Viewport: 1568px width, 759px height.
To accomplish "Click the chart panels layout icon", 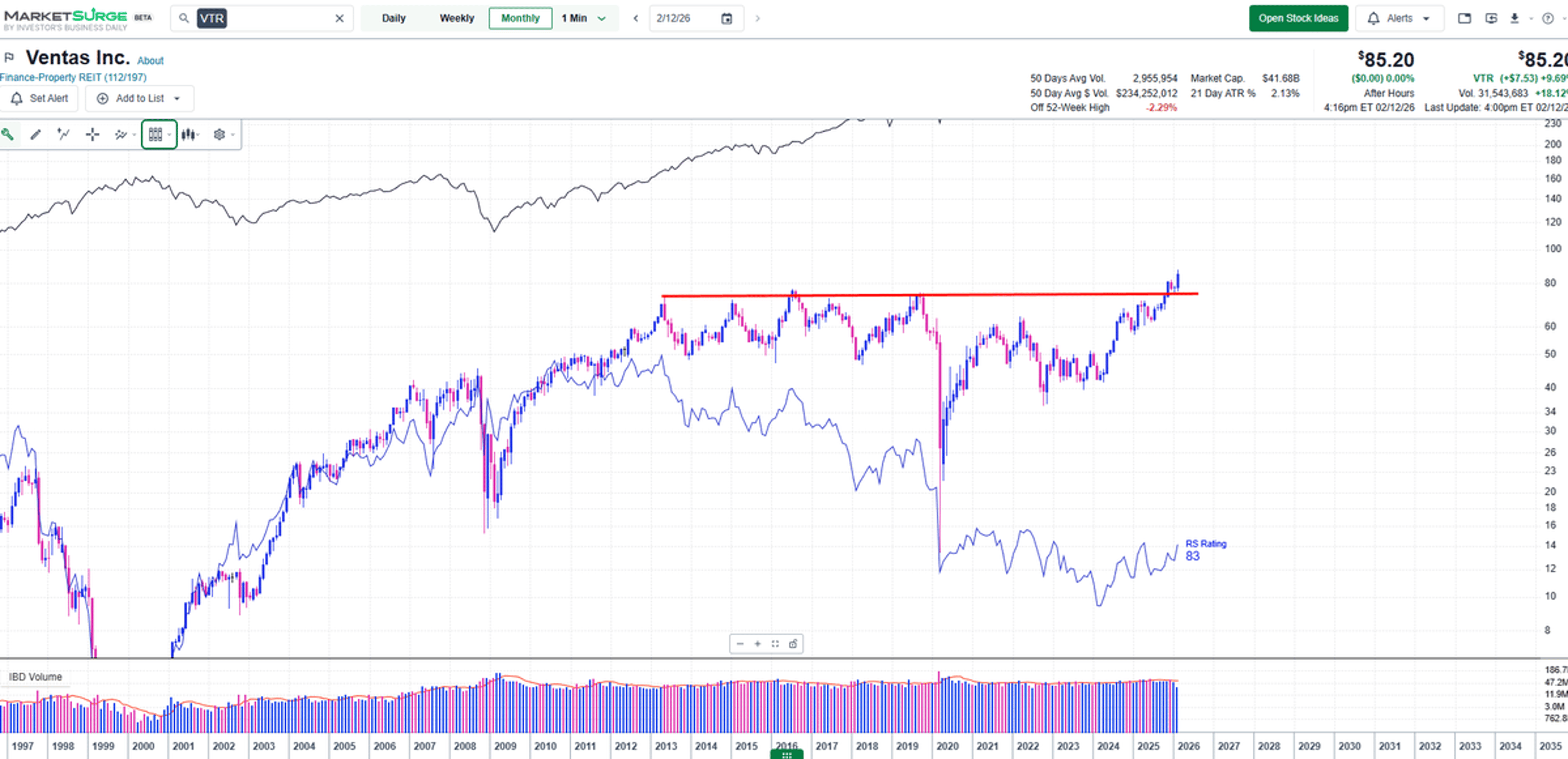I will click(156, 134).
